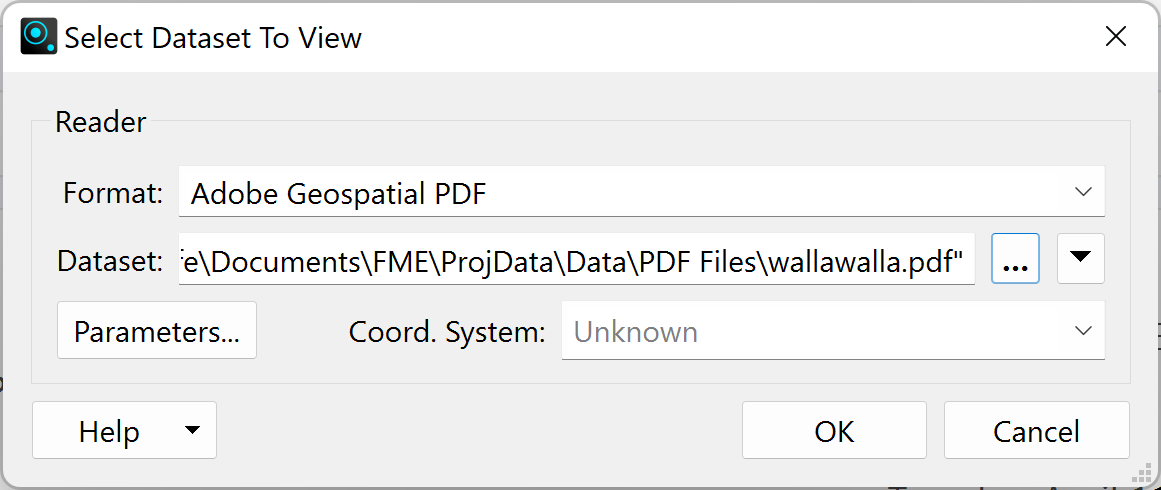Image resolution: width=1161 pixels, height=490 pixels.
Task: Click the Coord. System: label
Action: click(447, 332)
